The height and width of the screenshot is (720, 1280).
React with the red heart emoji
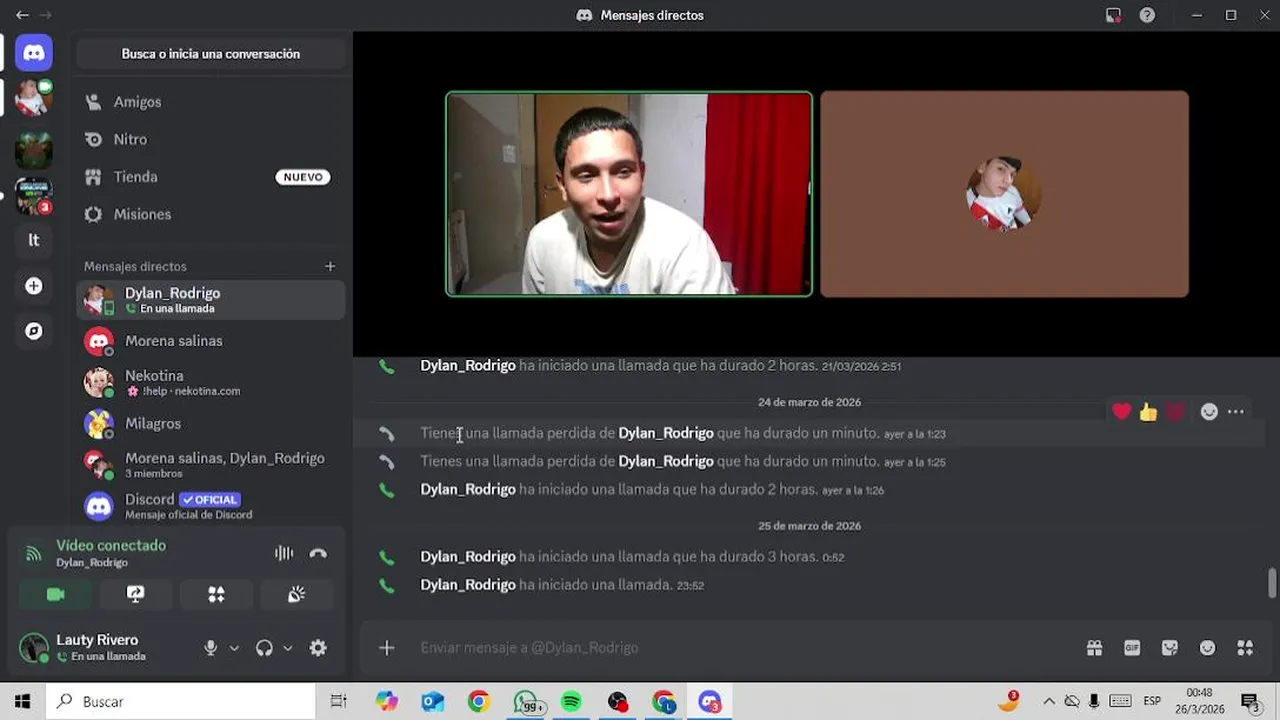[1122, 411]
